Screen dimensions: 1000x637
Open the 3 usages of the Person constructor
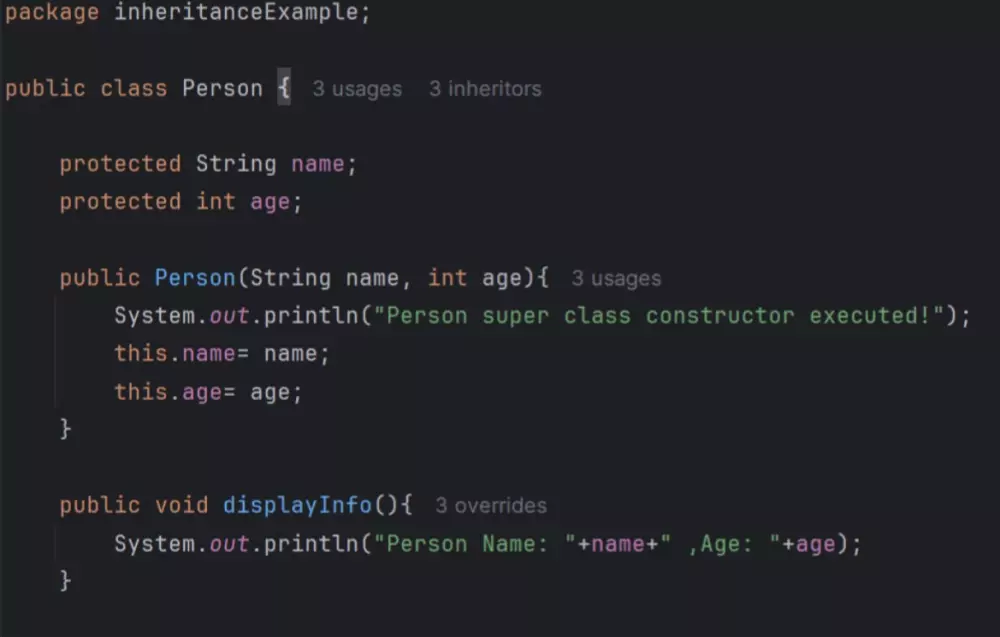615,278
